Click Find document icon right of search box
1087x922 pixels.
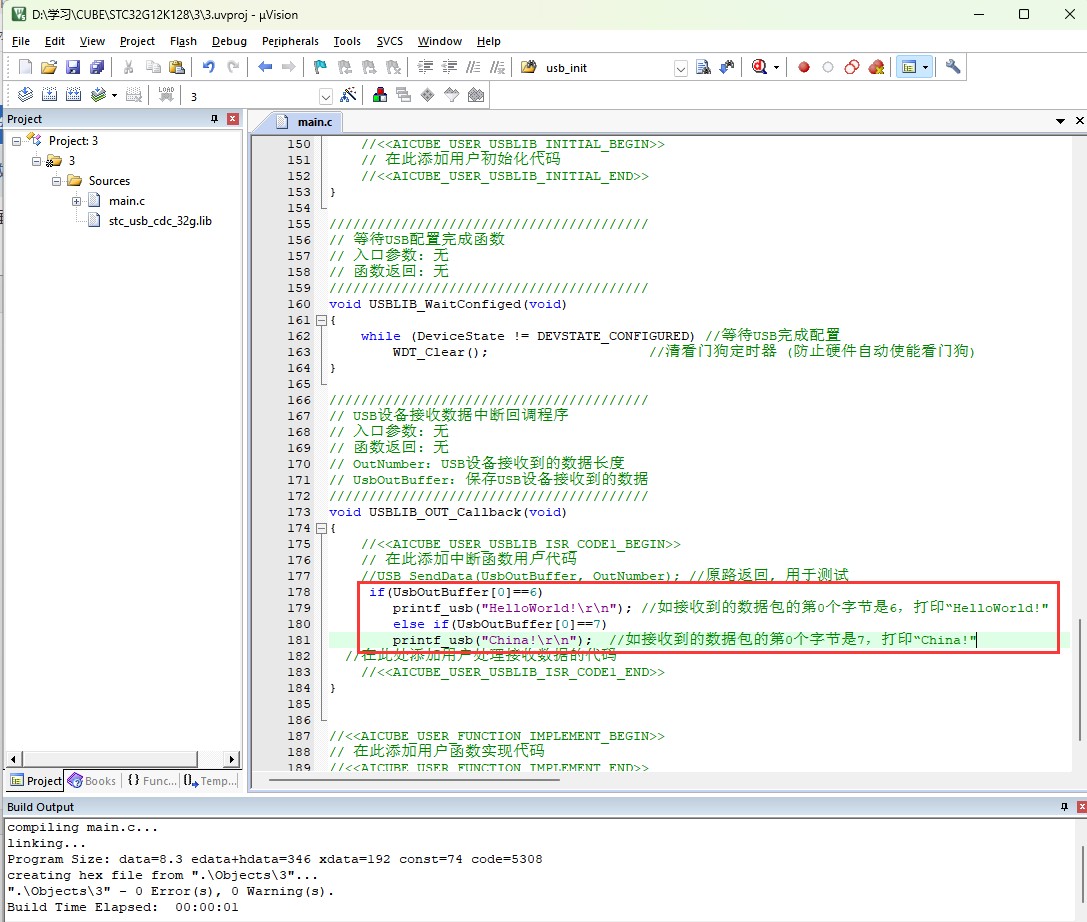703,67
